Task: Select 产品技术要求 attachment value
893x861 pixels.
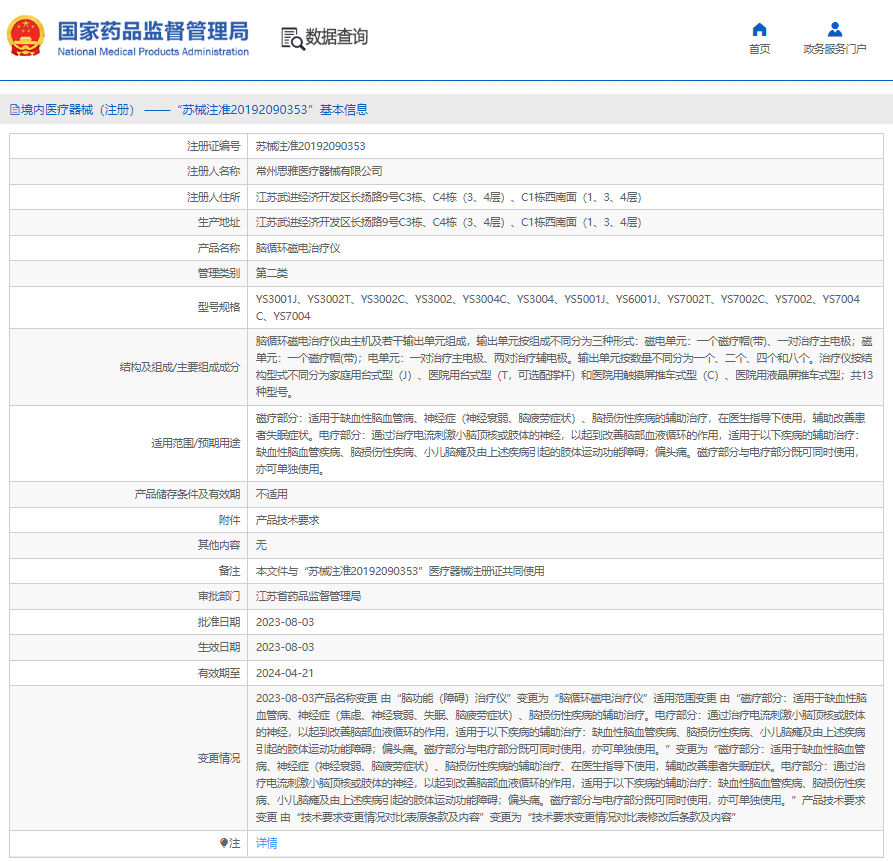Action: point(288,520)
